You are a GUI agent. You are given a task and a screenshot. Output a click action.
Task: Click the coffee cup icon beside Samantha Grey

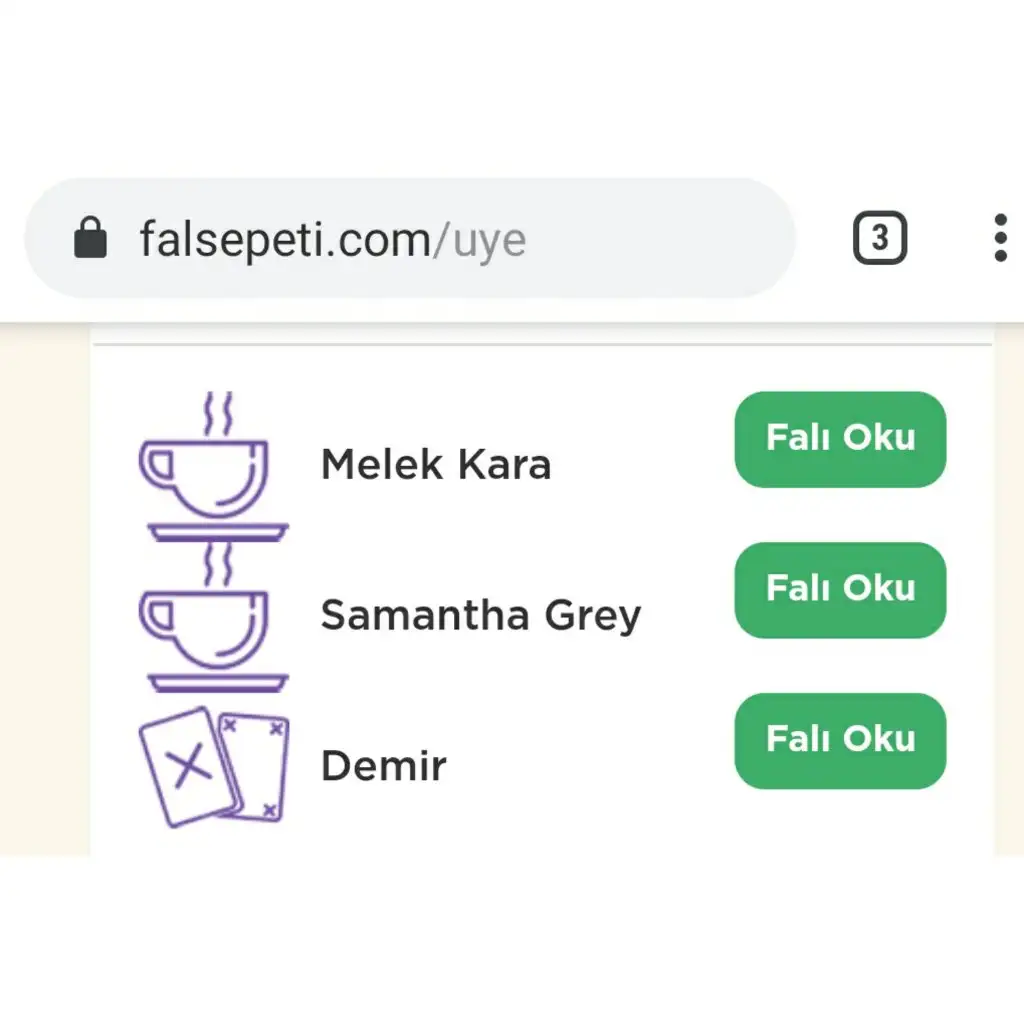(214, 617)
